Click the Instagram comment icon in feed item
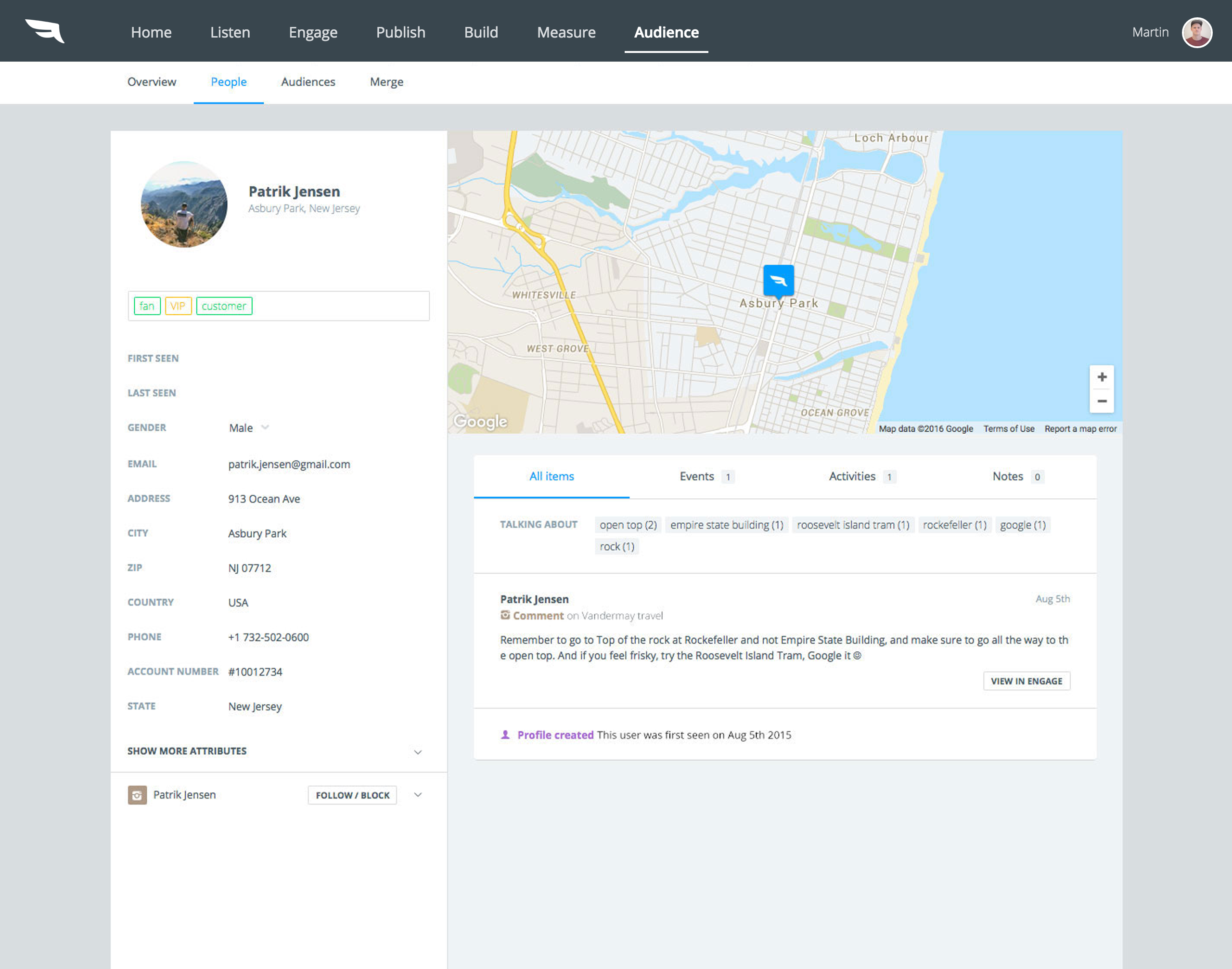Screen dimensions: 1232x969 [505, 615]
